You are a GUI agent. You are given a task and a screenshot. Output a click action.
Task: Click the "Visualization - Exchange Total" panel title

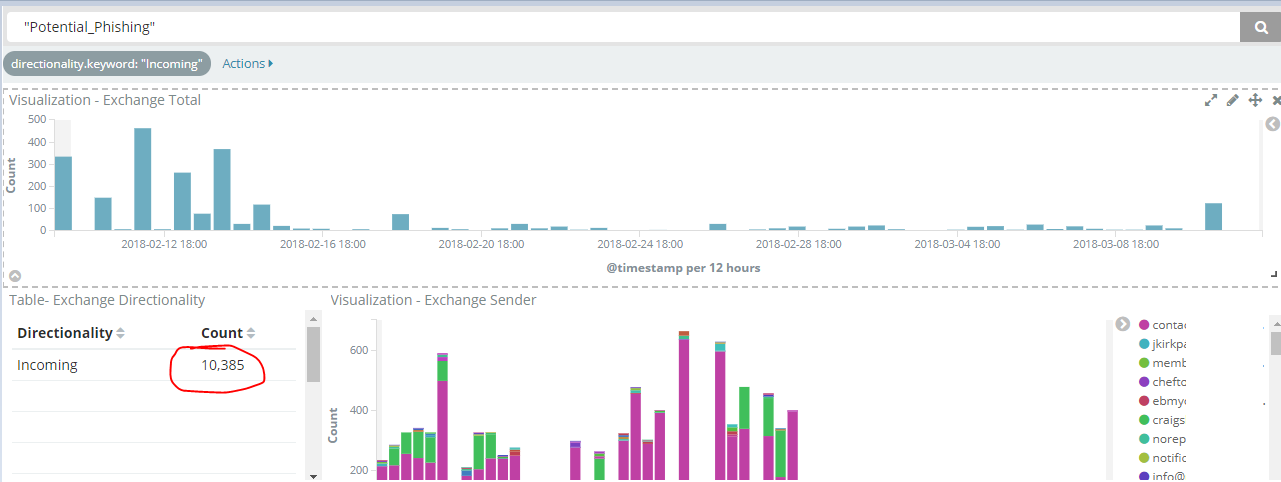click(x=105, y=100)
